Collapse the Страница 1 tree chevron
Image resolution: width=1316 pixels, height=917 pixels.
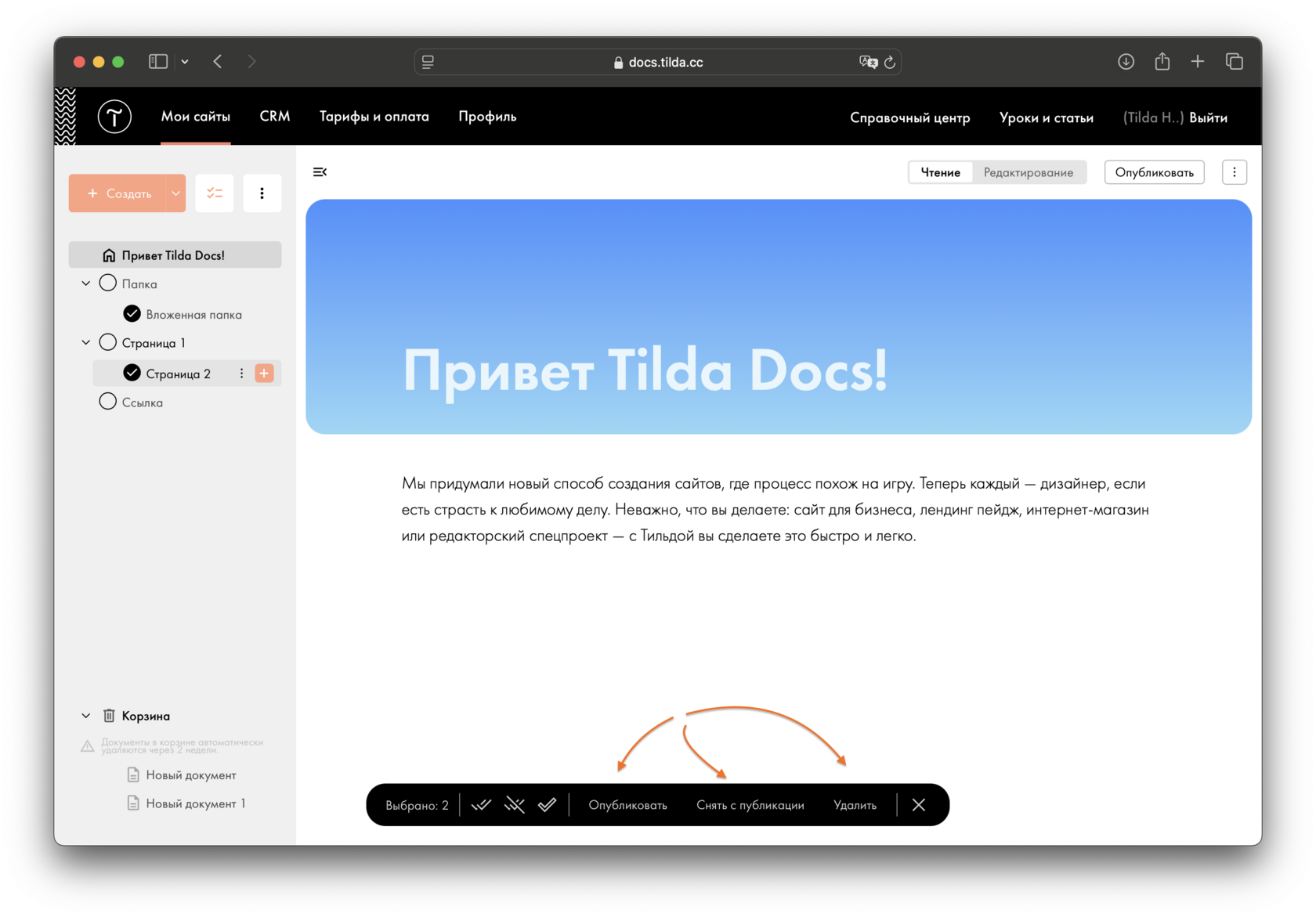[86, 342]
